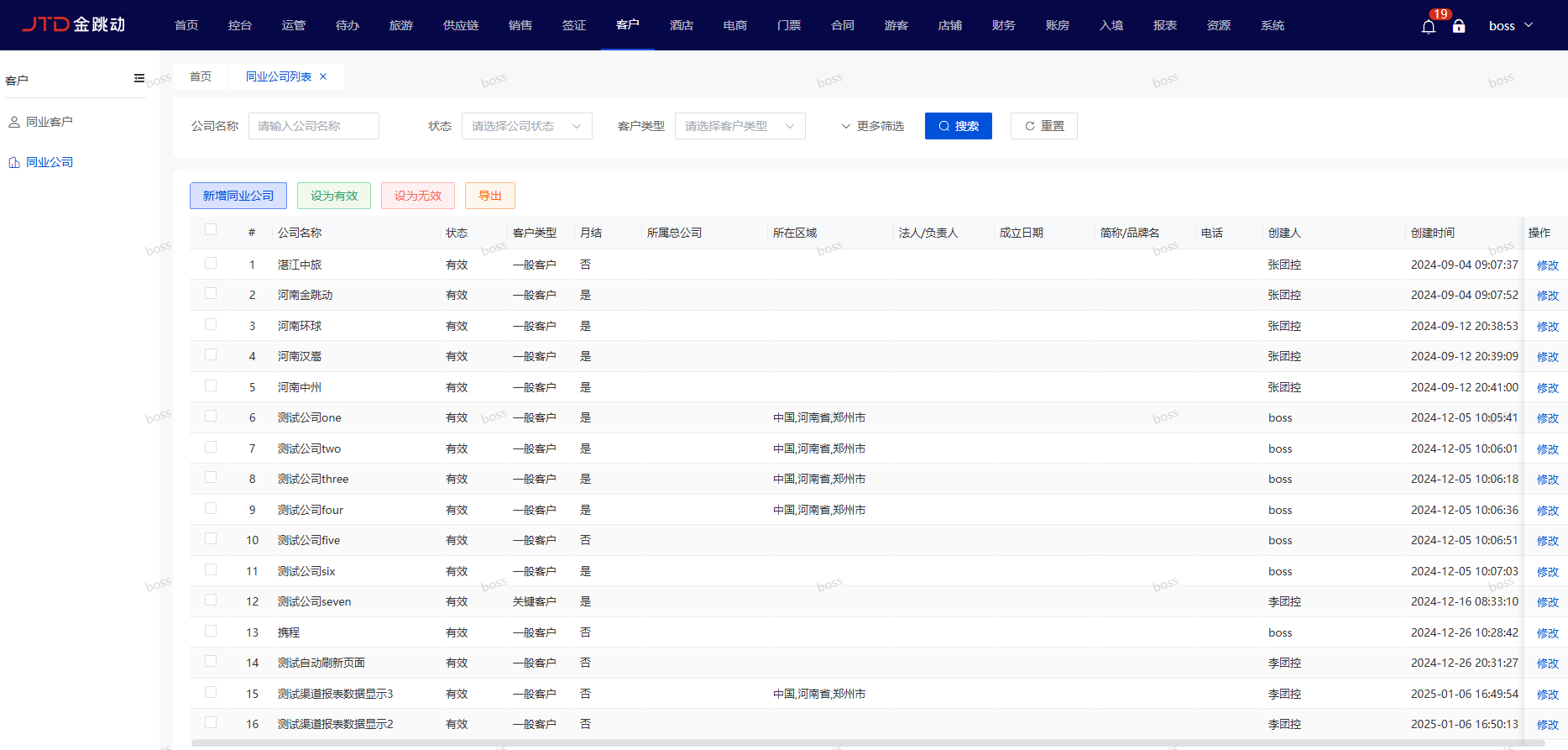Select the header select-all checkbox
This screenshot has width=1568, height=750.
tap(211, 230)
